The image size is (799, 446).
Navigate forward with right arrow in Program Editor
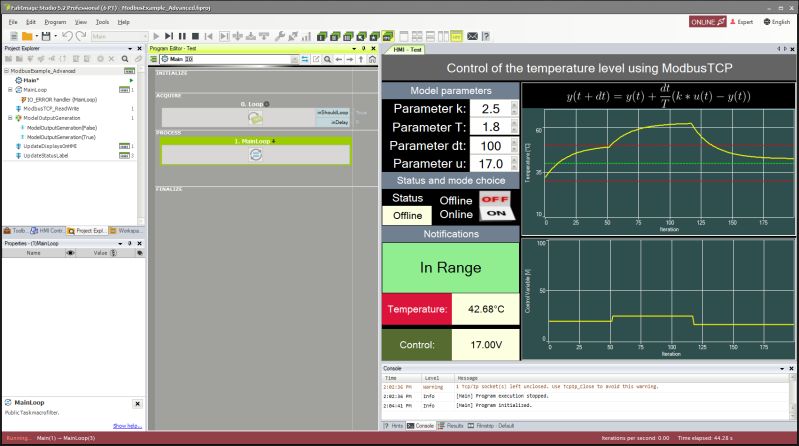click(x=350, y=59)
